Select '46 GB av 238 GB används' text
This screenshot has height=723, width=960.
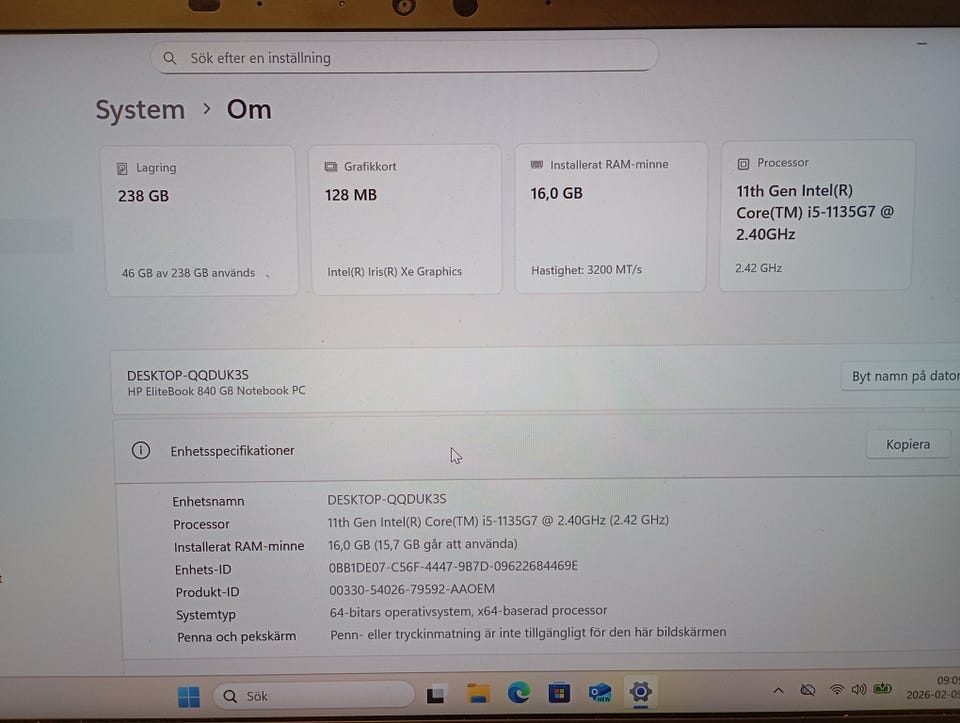coord(188,273)
